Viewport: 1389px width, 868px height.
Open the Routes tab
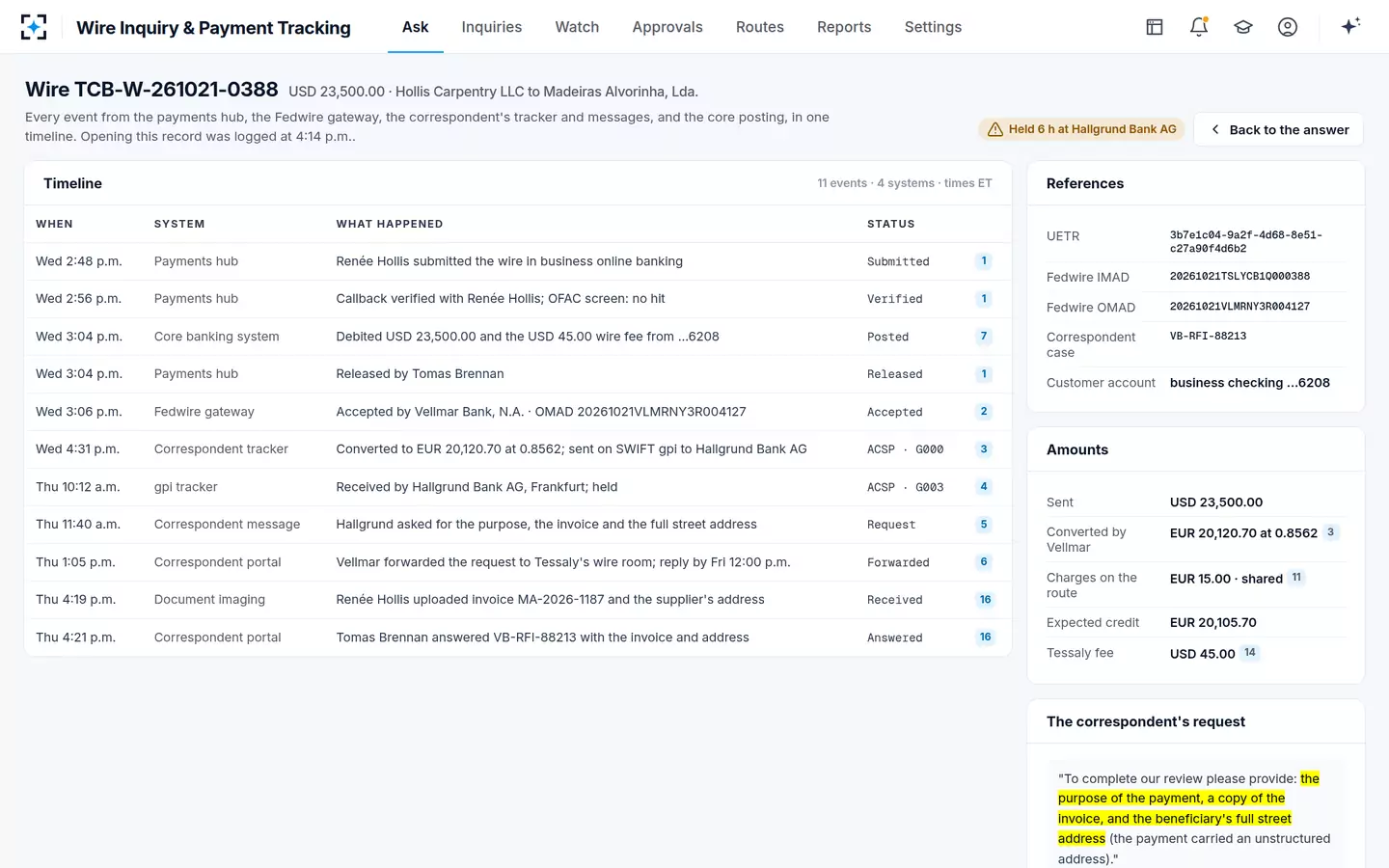[760, 27]
